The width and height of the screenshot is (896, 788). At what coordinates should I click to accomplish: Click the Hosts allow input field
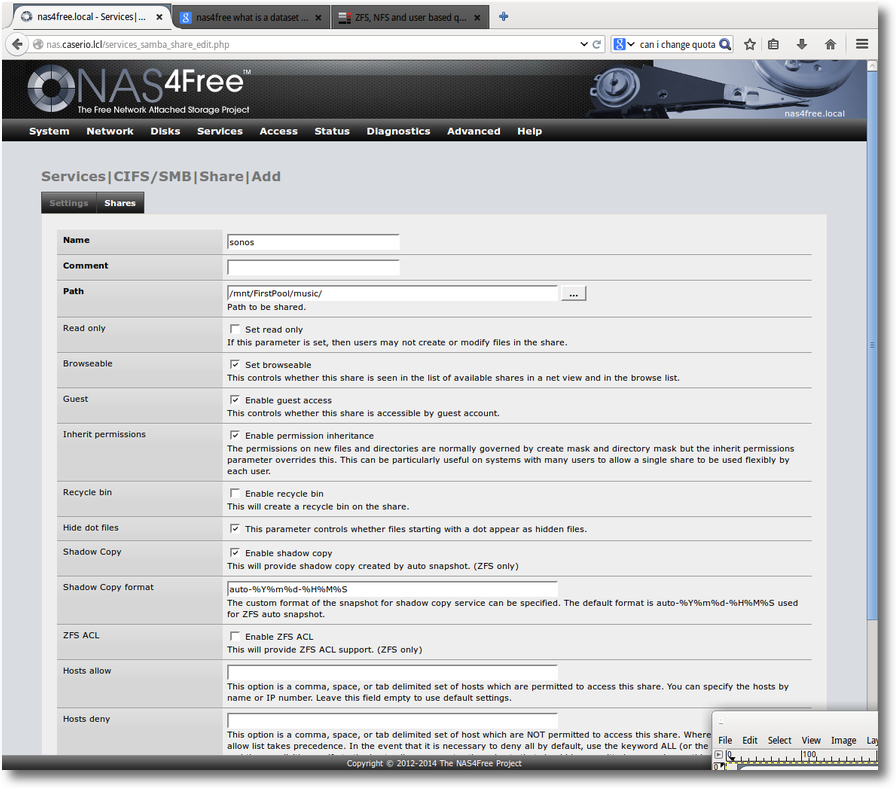(x=392, y=672)
